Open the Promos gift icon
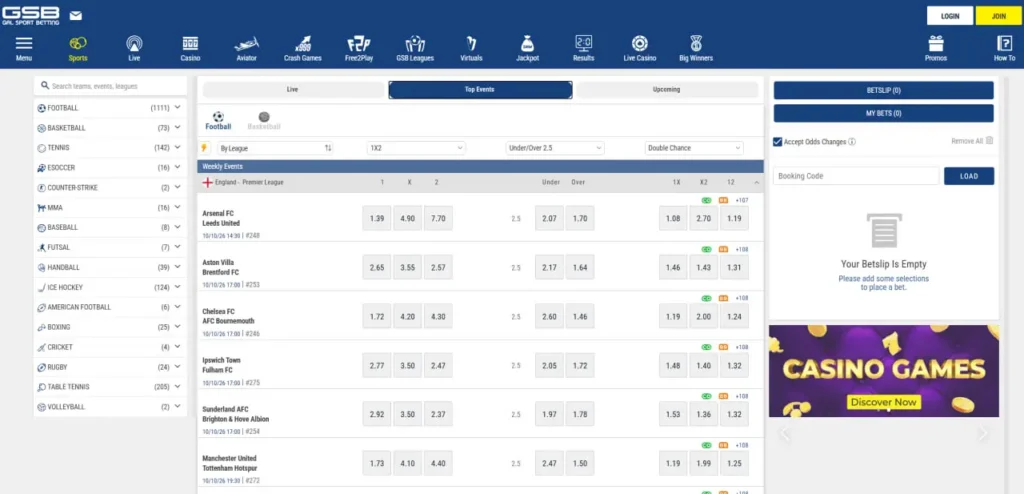The width and height of the screenshot is (1024, 494). click(936, 44)
